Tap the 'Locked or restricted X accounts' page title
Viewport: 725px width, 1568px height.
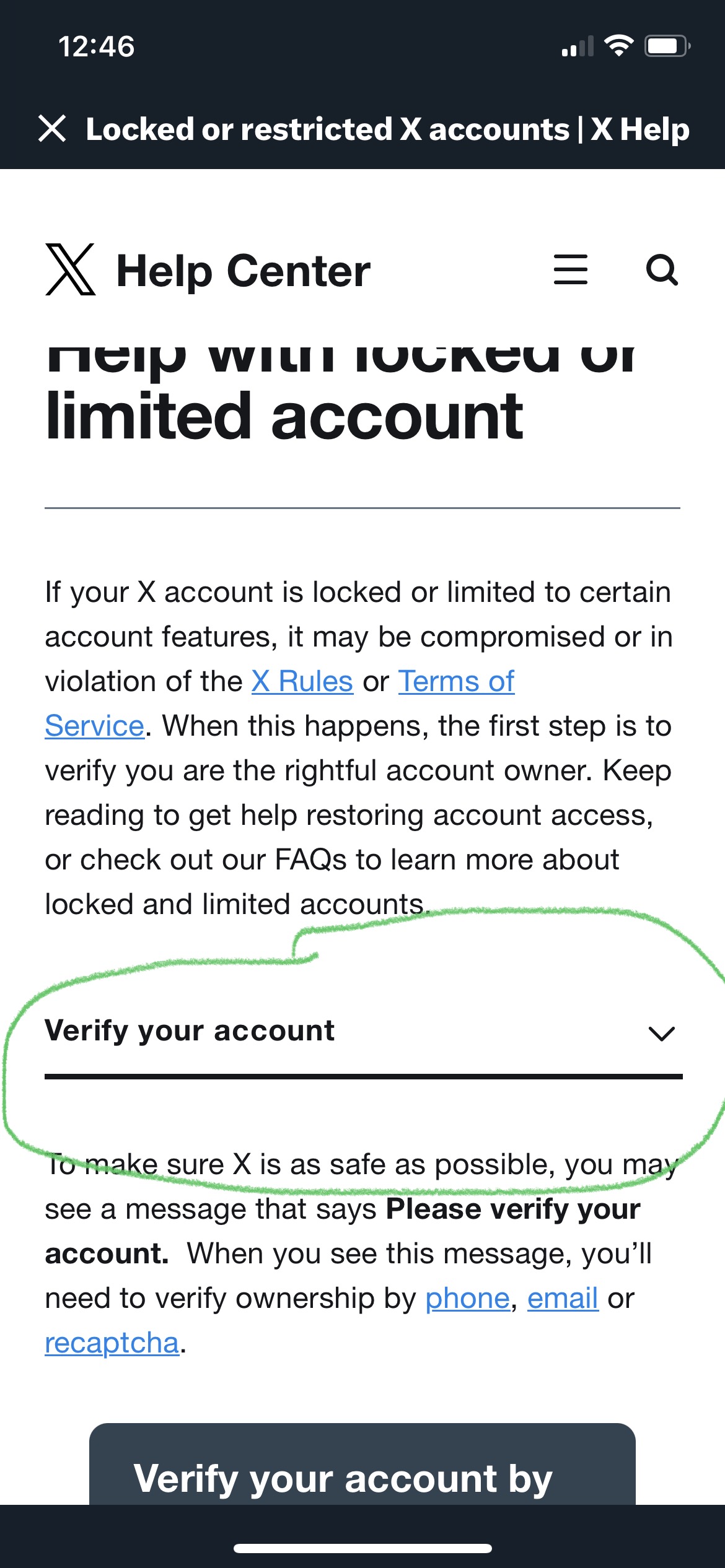(x=387, y=129)
